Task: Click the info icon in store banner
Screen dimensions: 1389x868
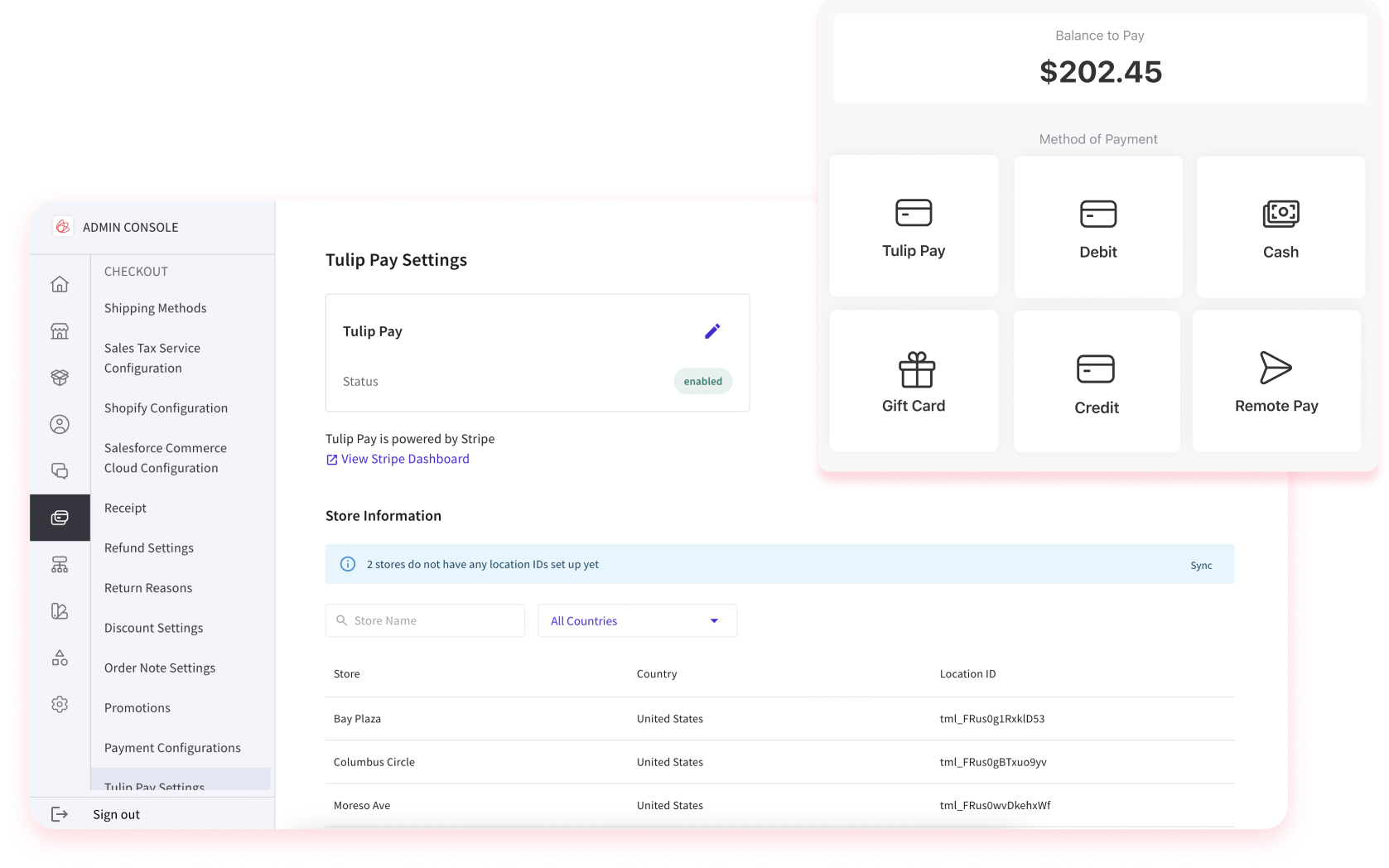Action: (x=348, y=564)
